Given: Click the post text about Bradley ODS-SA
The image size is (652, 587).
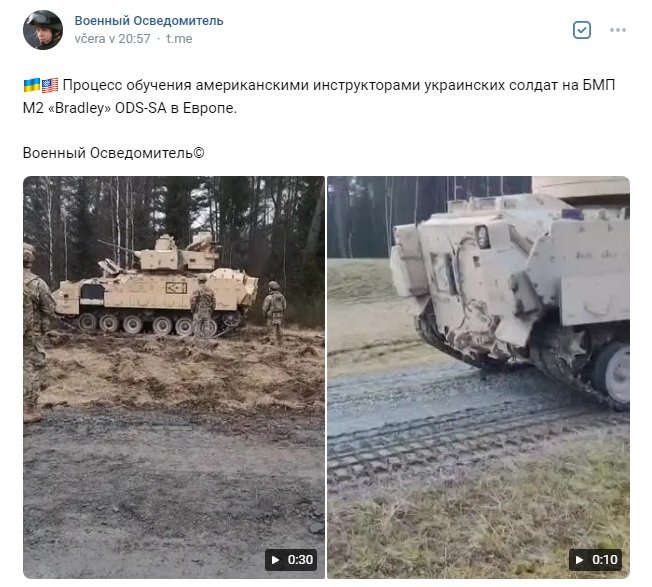Looking at the screenshot, I should click(319, 96).
